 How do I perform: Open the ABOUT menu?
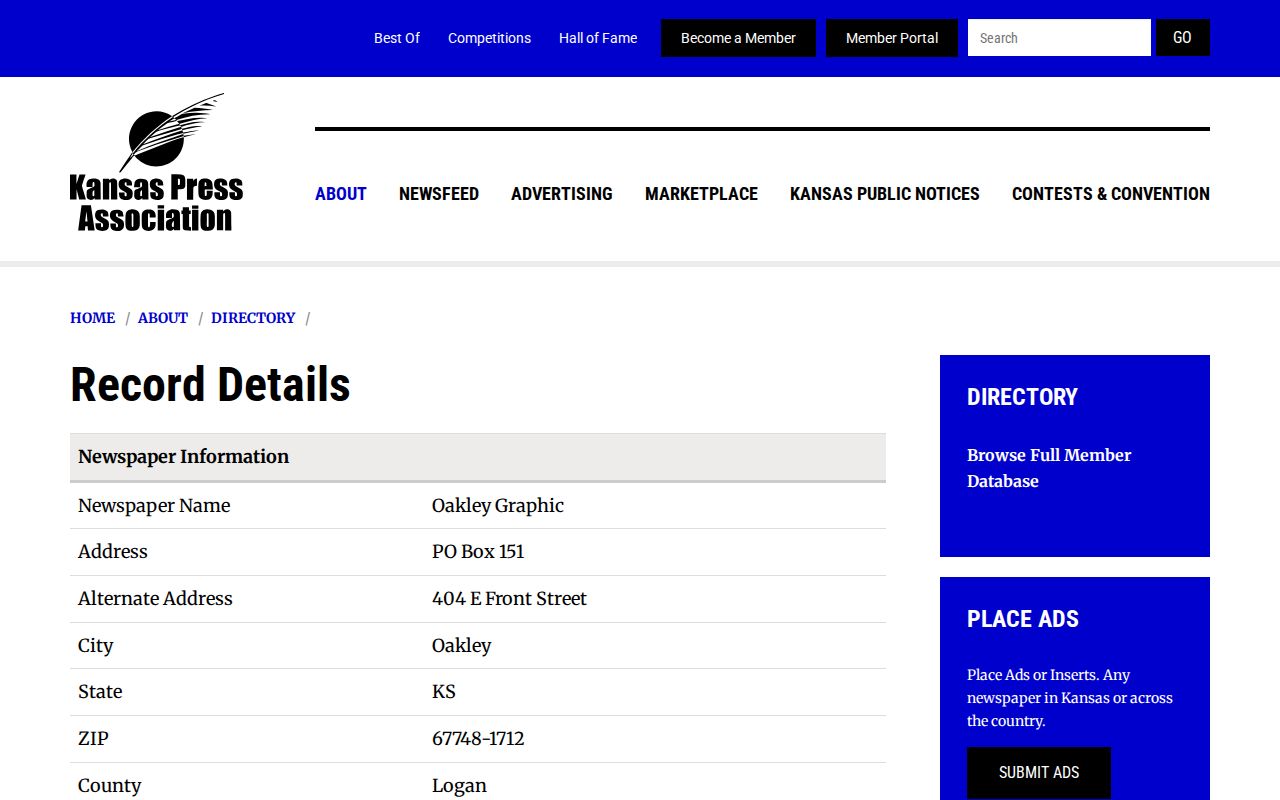point(341,194)
